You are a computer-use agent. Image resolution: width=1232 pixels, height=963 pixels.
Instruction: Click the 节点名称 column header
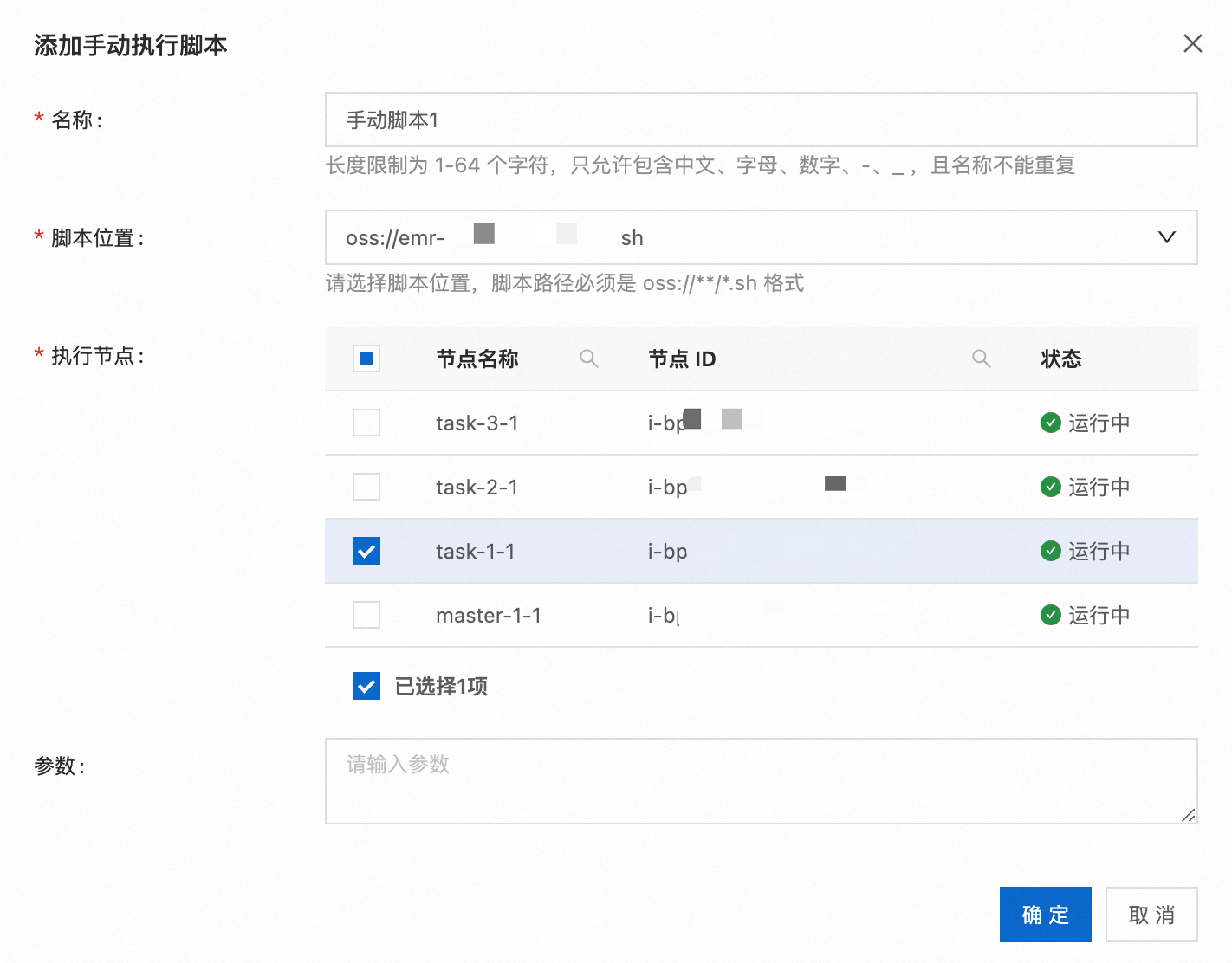[x=477, y=359]
